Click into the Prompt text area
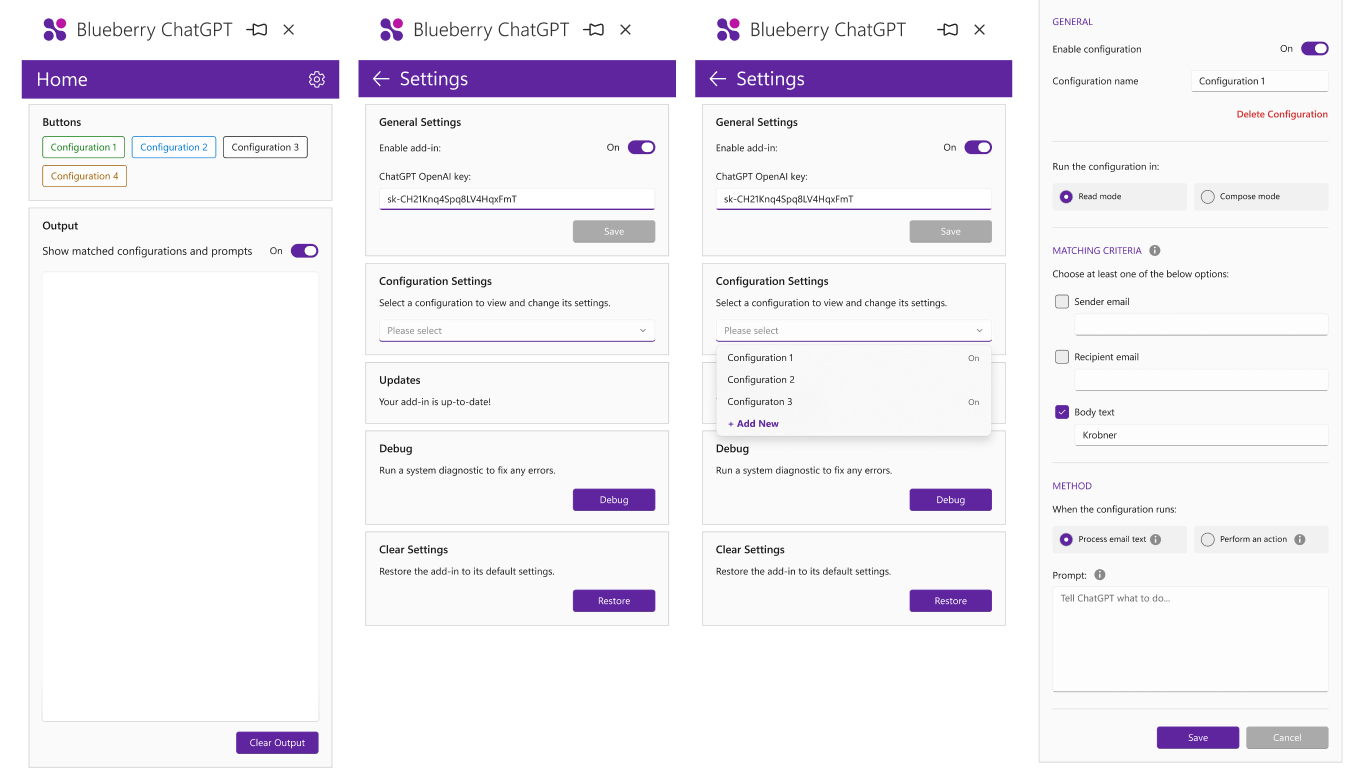 coord(1190,638)
